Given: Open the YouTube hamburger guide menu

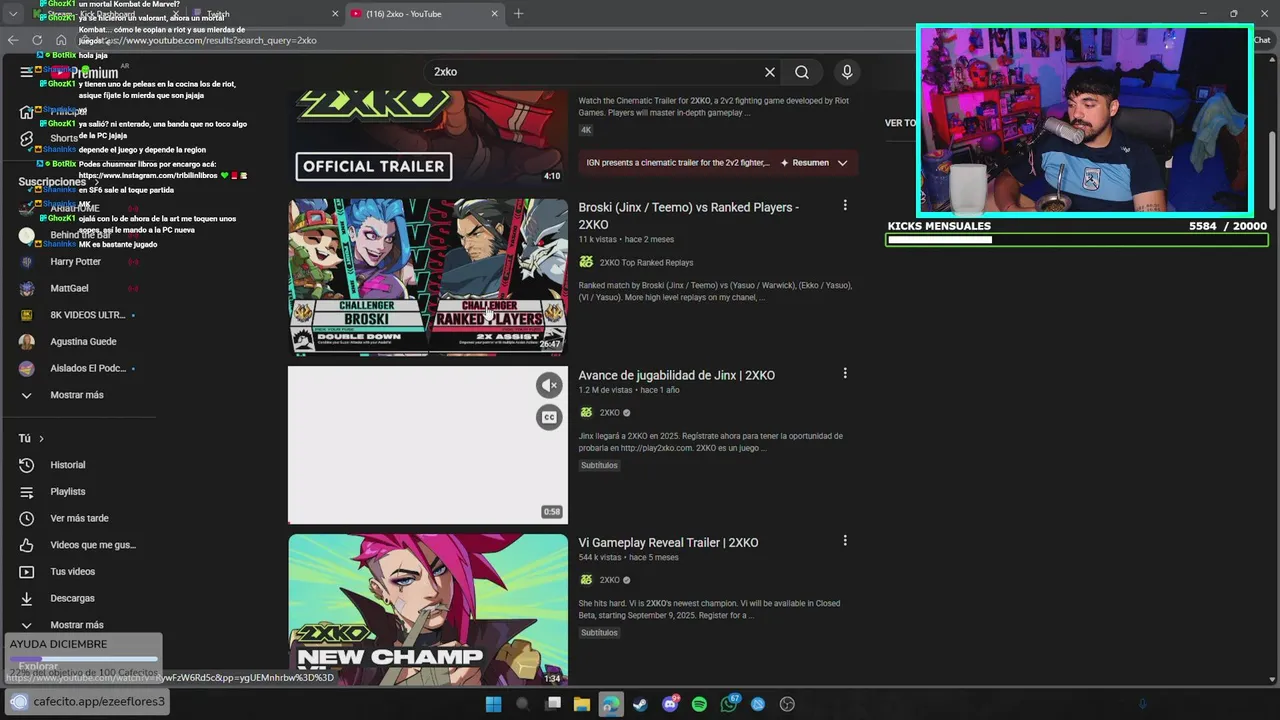Looking at the screenshot, I should click(x=26, y=72).
